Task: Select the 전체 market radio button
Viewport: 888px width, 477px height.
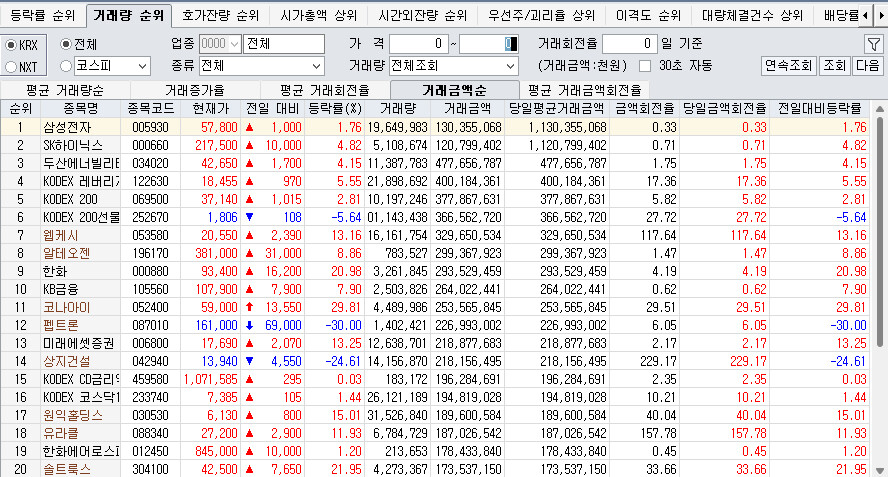Action: (x=66, y=44)
